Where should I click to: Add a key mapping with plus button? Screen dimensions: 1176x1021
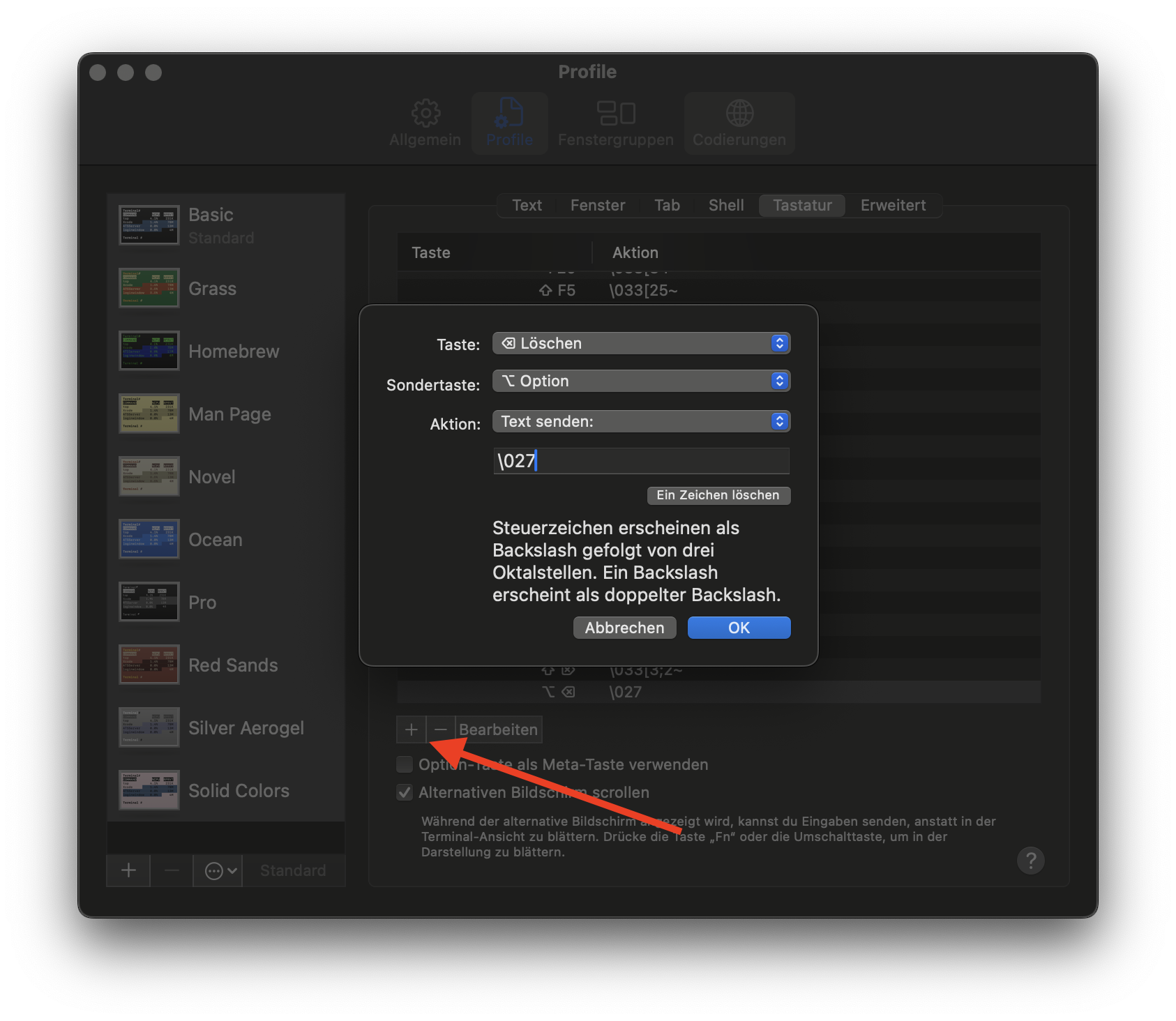[x=412, y=729]
